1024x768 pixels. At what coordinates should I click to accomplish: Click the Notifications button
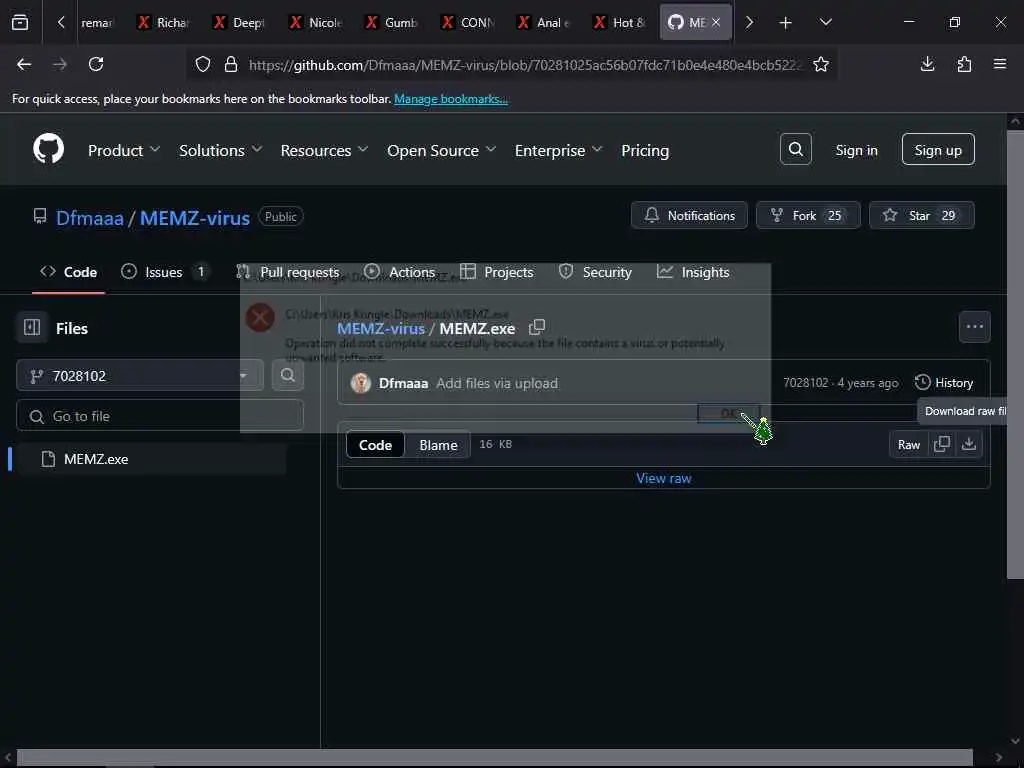click(689, 216)
